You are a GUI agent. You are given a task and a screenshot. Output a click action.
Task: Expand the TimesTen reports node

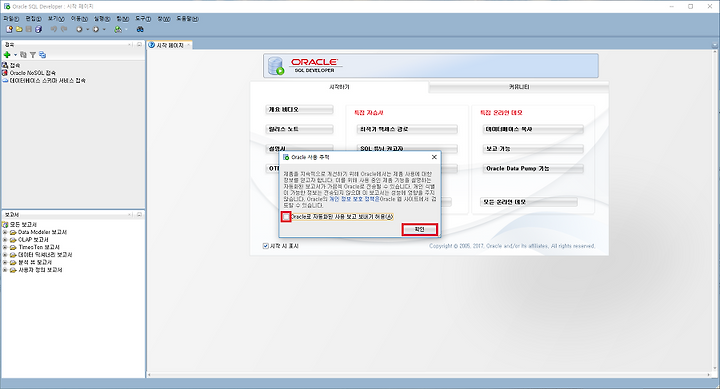(x=5, y=247)
